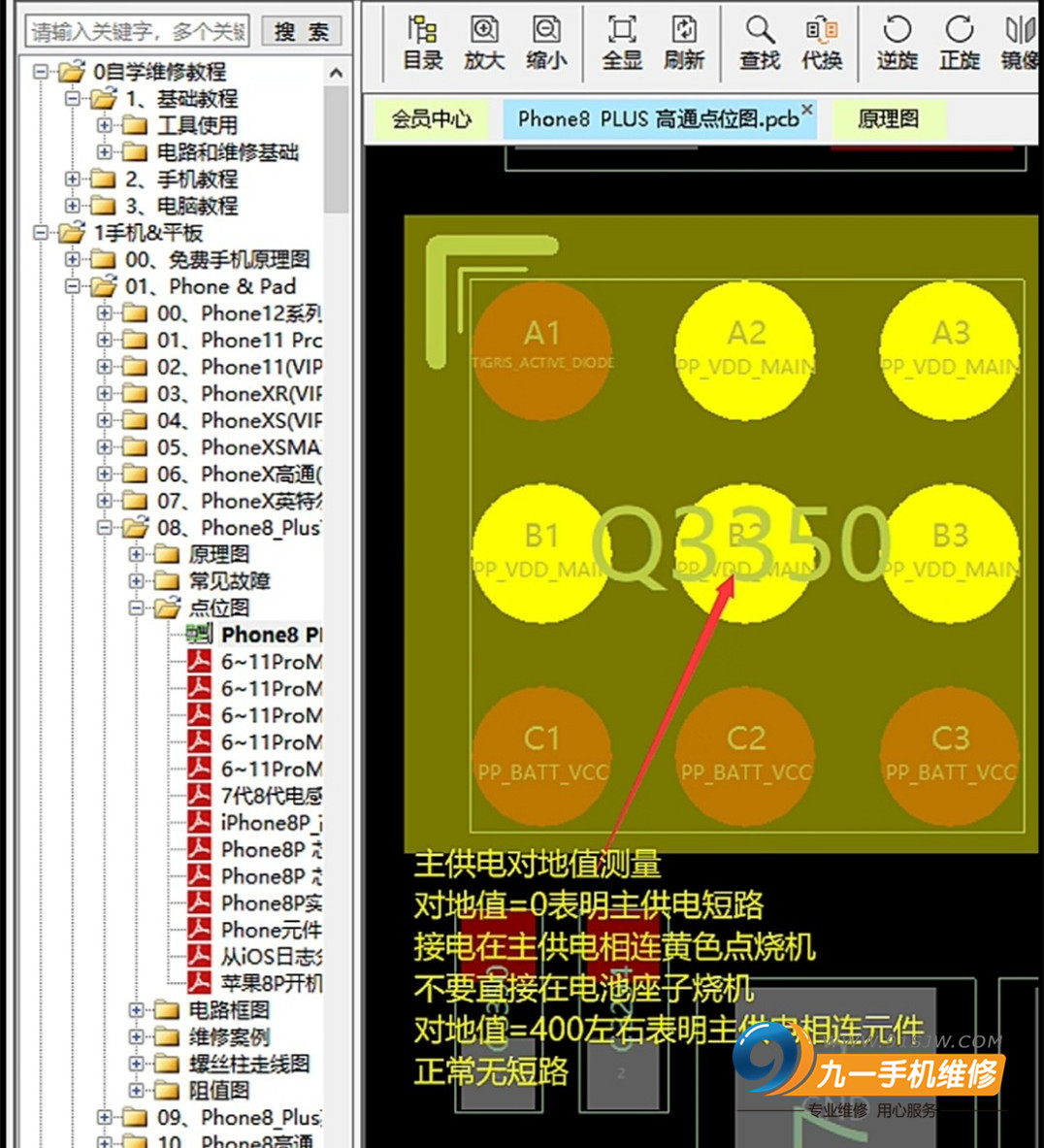Select the 06、PhoneX高通 folder

222,475
